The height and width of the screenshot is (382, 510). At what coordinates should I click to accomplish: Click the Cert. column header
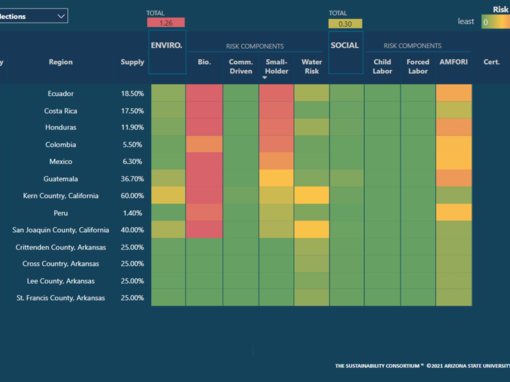click(x=491, y=62)
